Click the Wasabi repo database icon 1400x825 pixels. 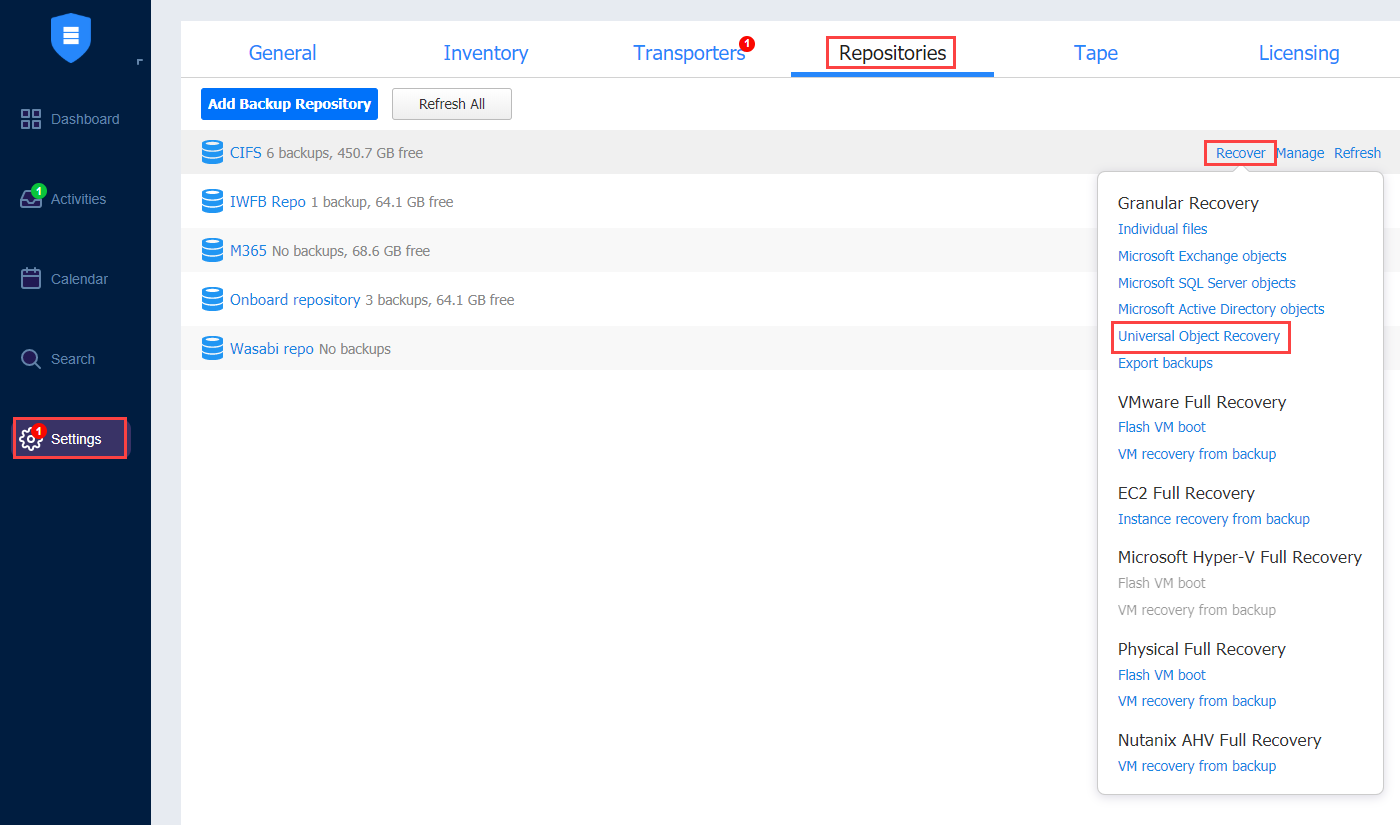(x=212, y=348)
